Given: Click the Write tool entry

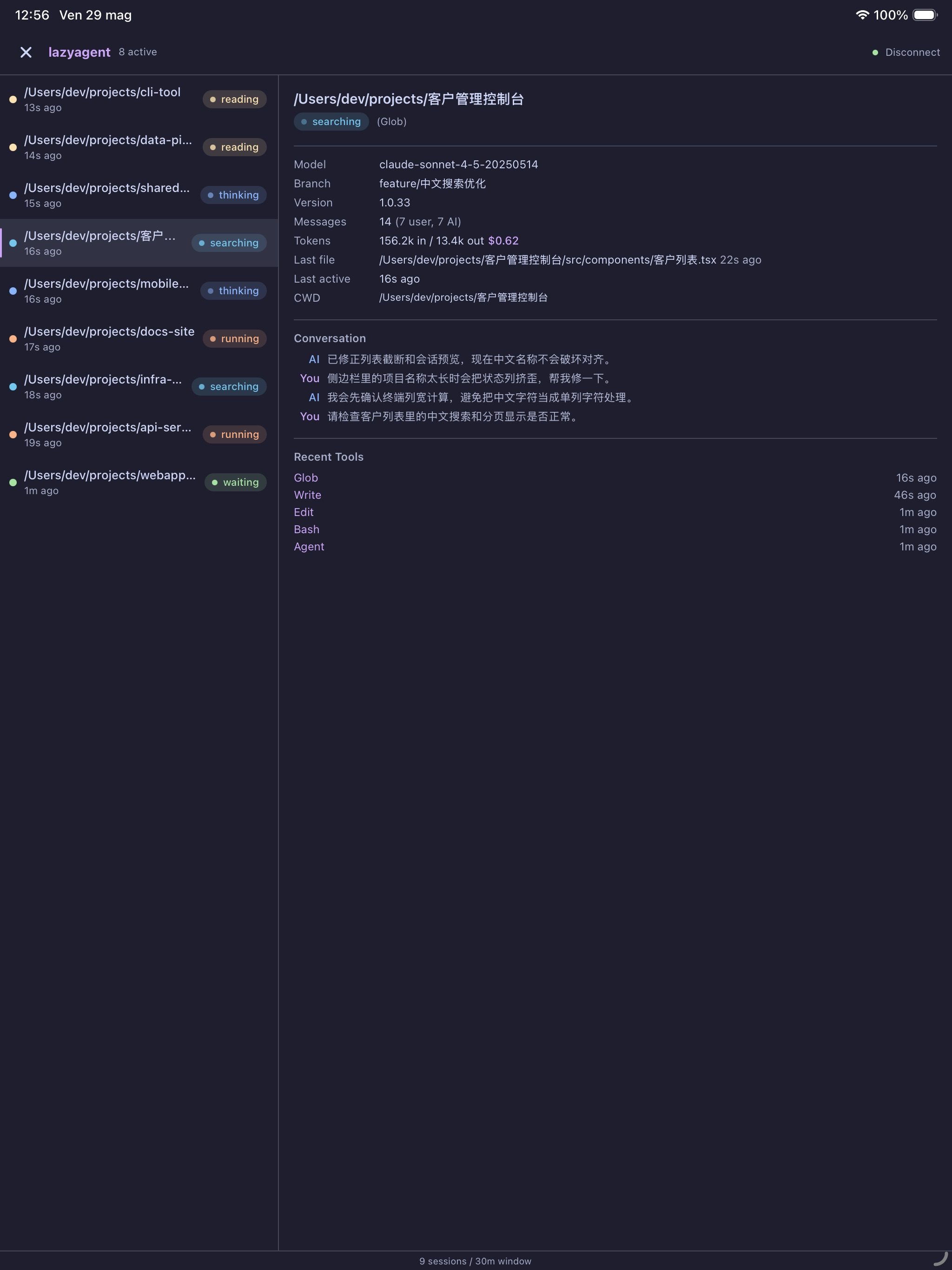Looking at the screenshot, I should 308,495.
